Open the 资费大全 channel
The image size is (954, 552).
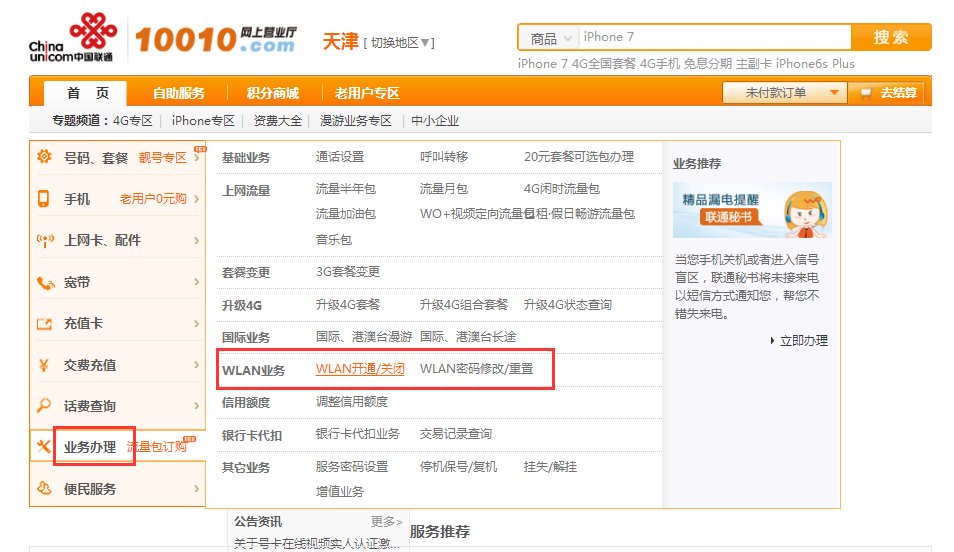[x=277, y=121]
